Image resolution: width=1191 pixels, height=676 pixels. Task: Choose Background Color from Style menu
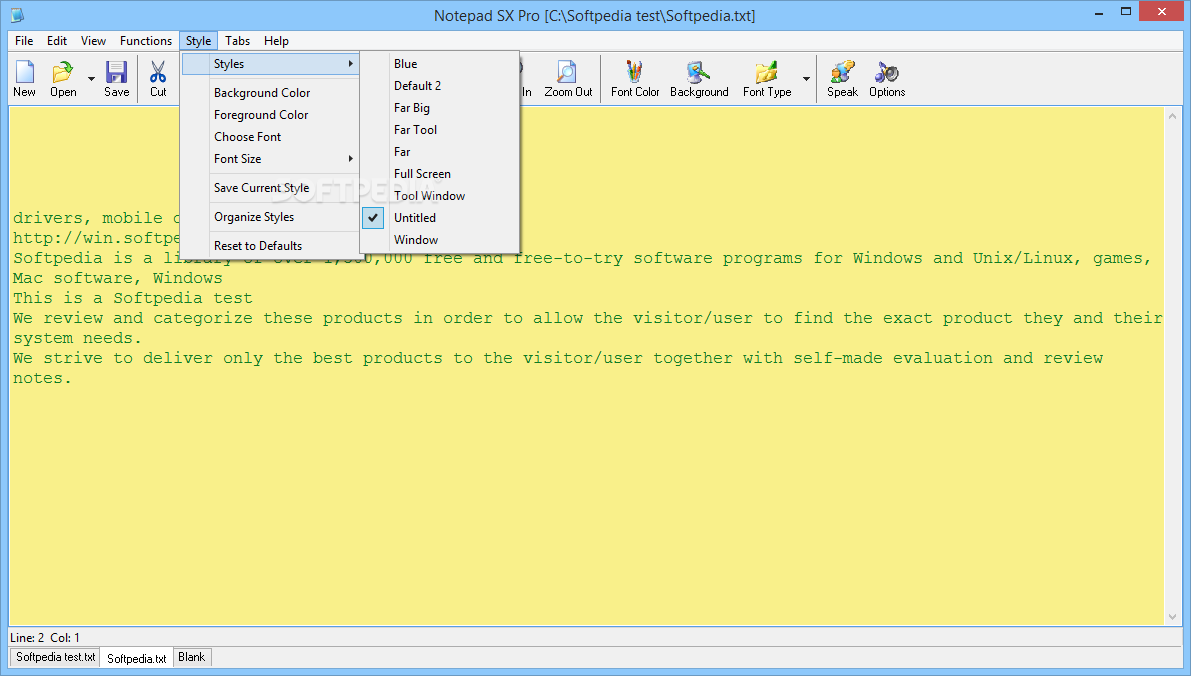(x=271, y=93)
